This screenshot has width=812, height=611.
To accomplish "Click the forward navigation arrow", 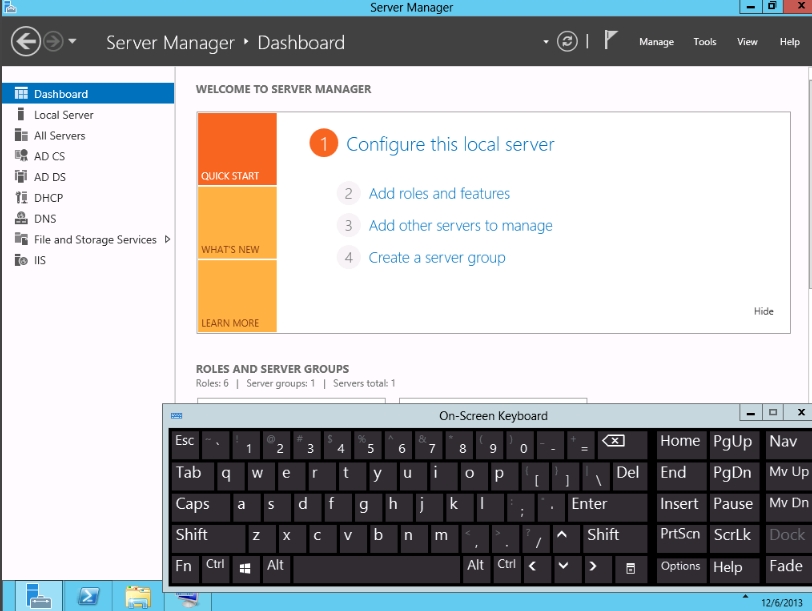I will click(53, 41).
